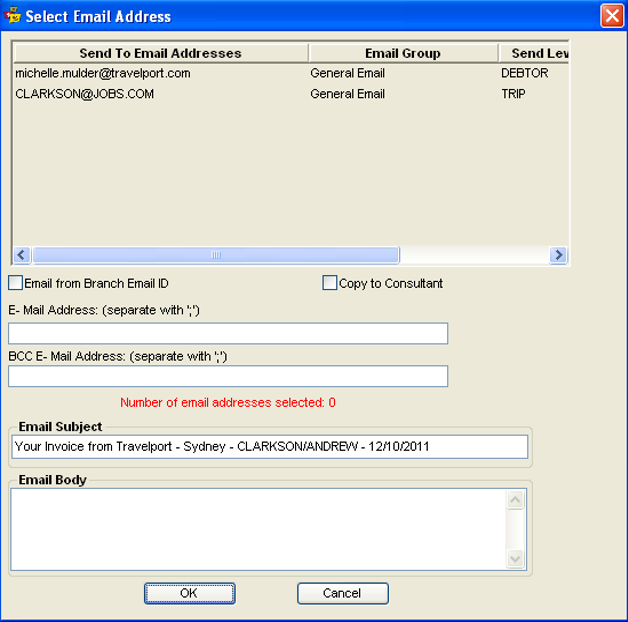
Task: Enable Email from Branch Email ID checkbox
Action: pos(15,283)
